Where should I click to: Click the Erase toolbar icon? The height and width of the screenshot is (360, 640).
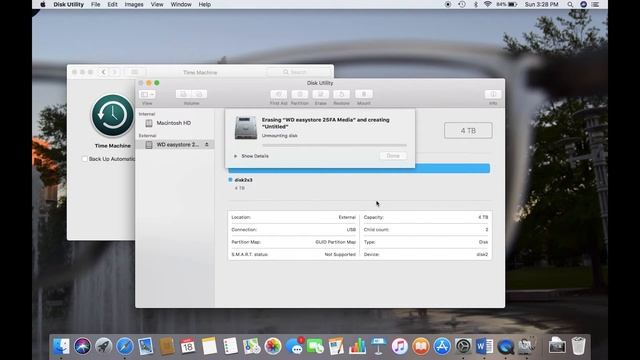tap(320, 94)
